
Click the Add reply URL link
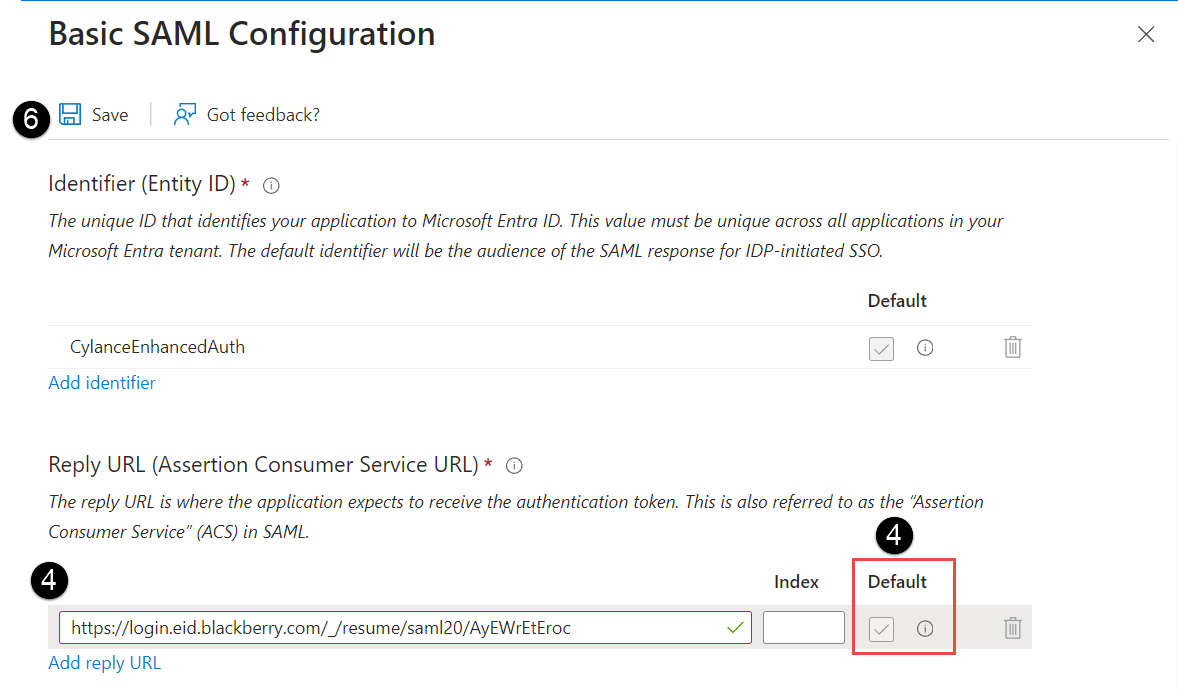pos(104,662)
